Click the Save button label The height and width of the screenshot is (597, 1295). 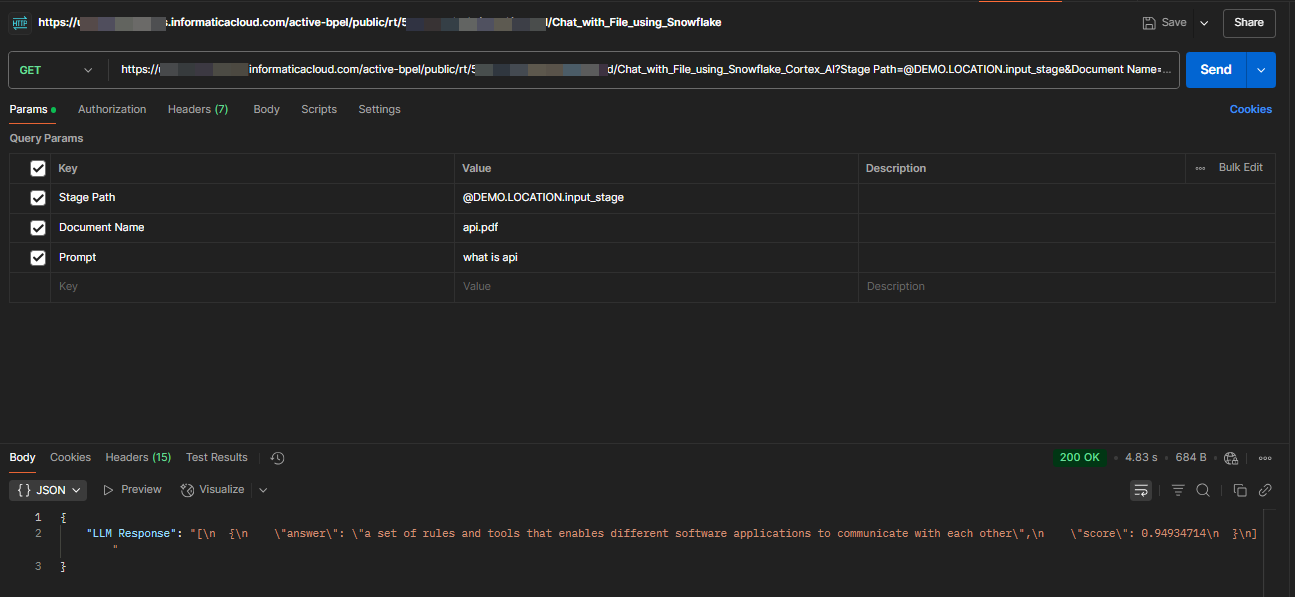tap(1173, 22)
